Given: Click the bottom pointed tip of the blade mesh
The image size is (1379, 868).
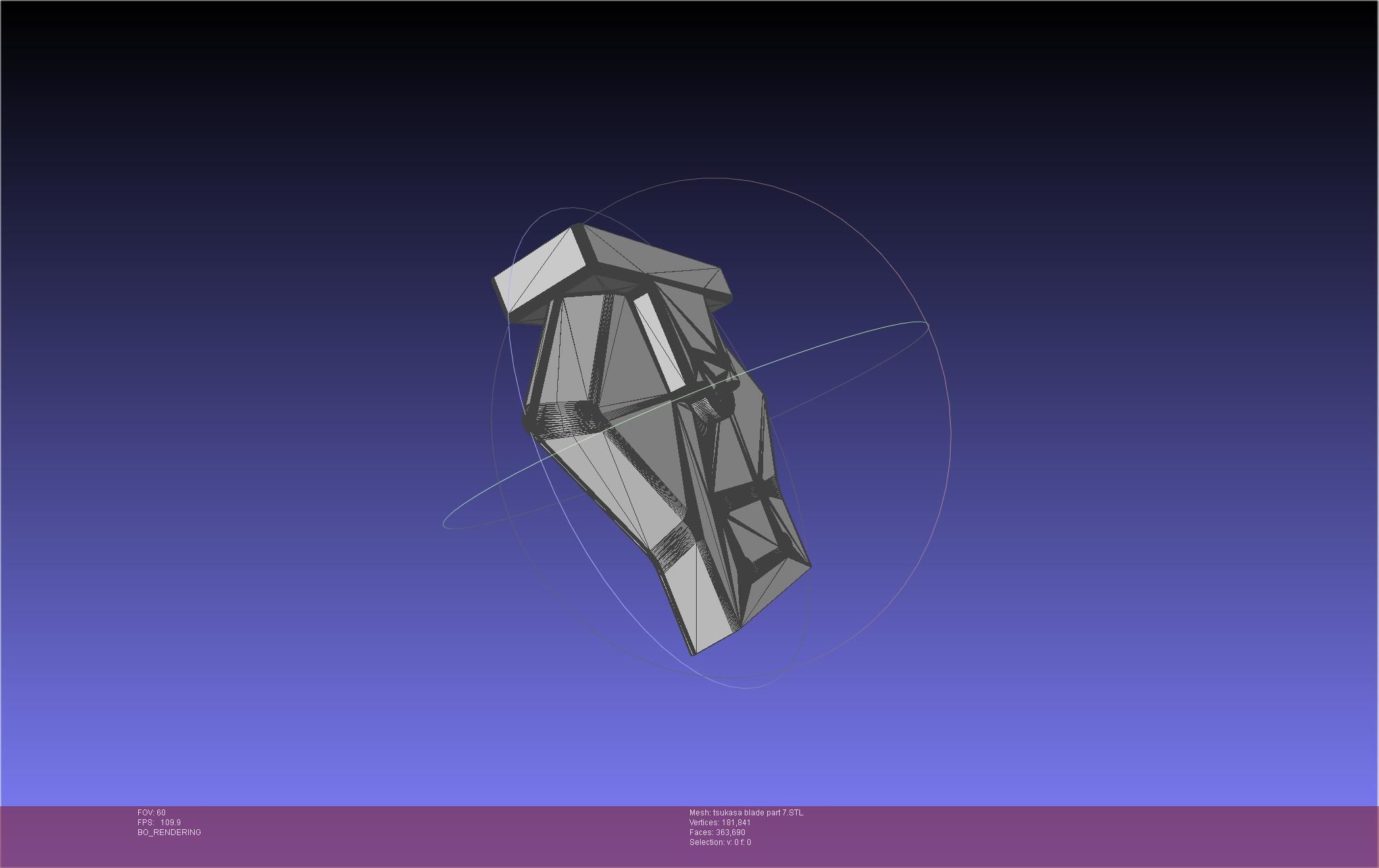Looking at the screenshot, I should coord(693,653).
